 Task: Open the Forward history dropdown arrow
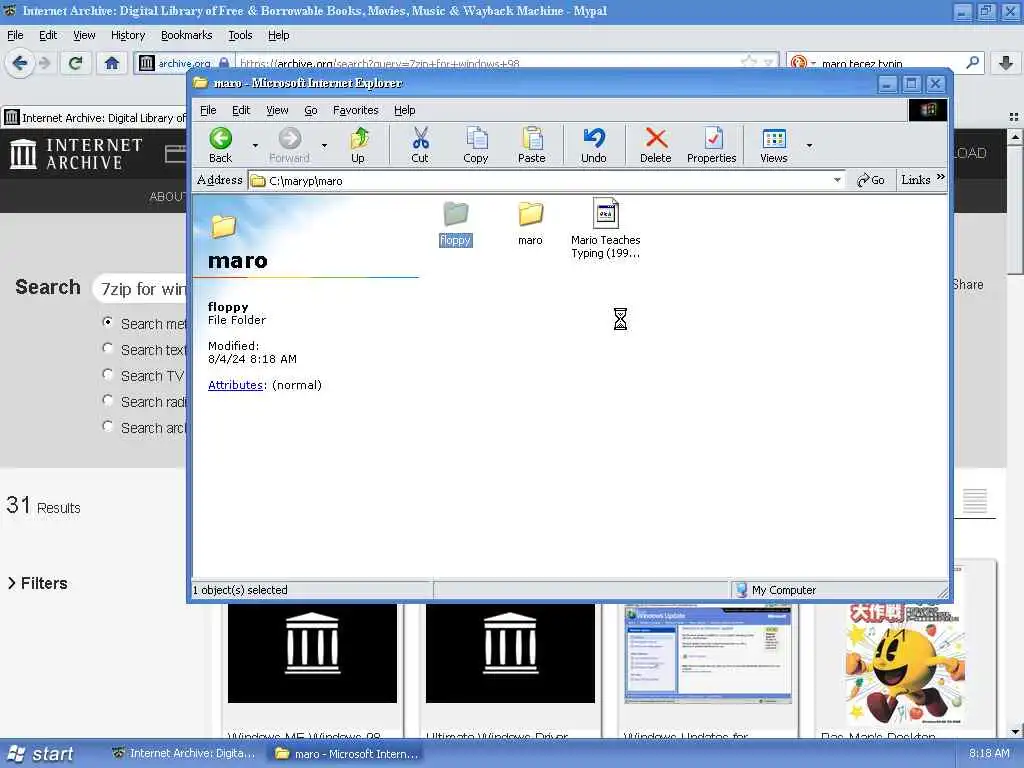[325, 146]
